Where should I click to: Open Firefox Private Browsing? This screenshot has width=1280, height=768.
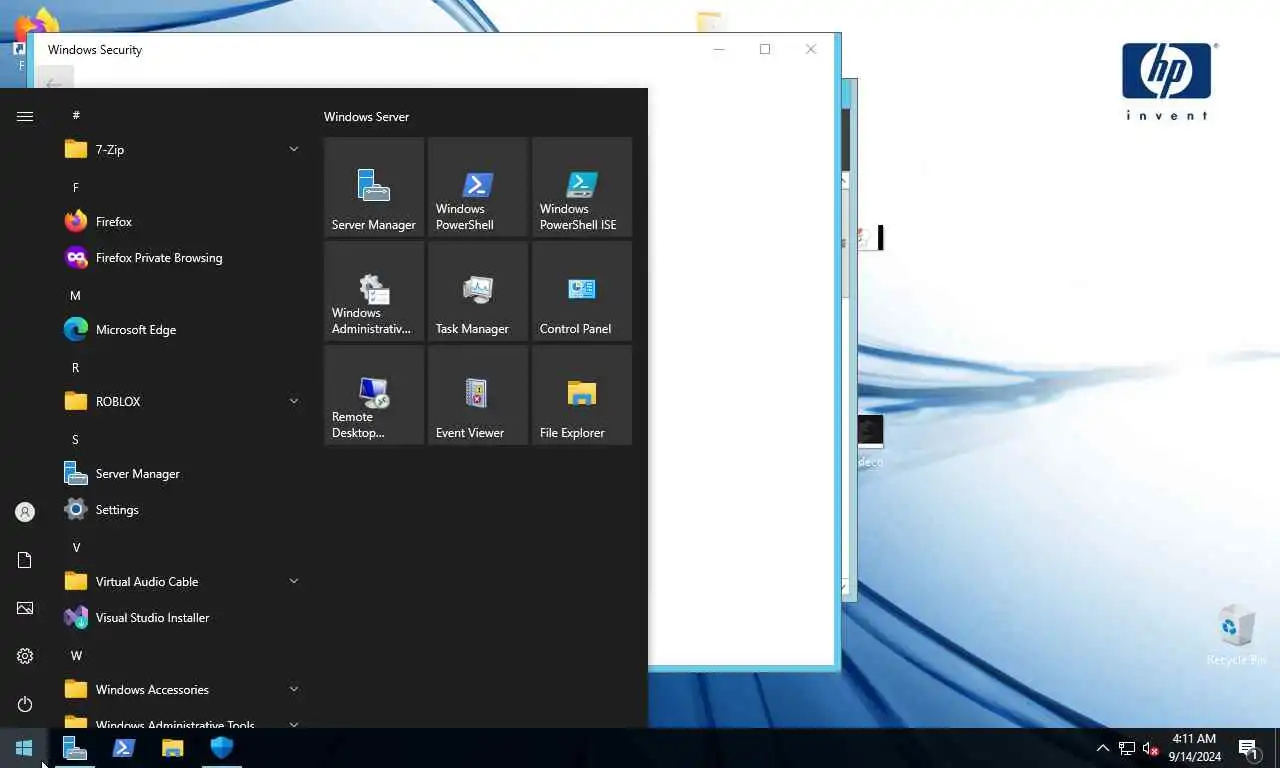[x=182, y=258]
